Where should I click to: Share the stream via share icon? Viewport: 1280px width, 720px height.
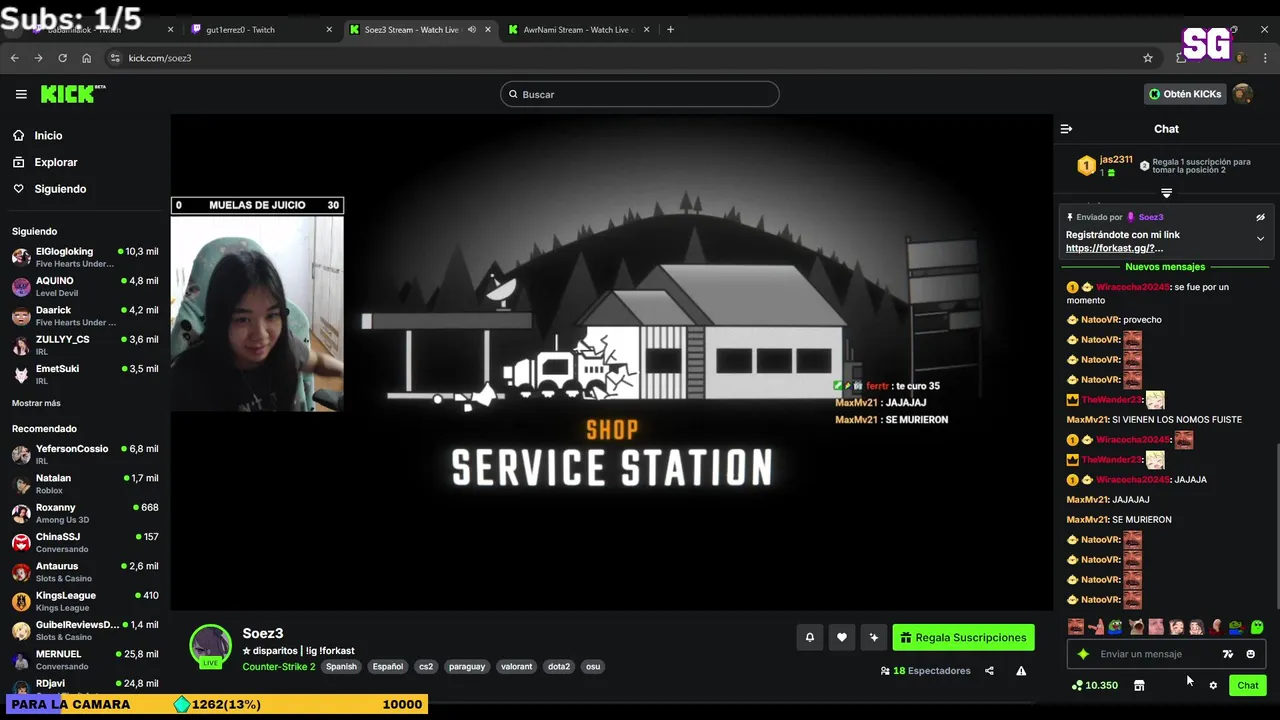tap(989, 671)
